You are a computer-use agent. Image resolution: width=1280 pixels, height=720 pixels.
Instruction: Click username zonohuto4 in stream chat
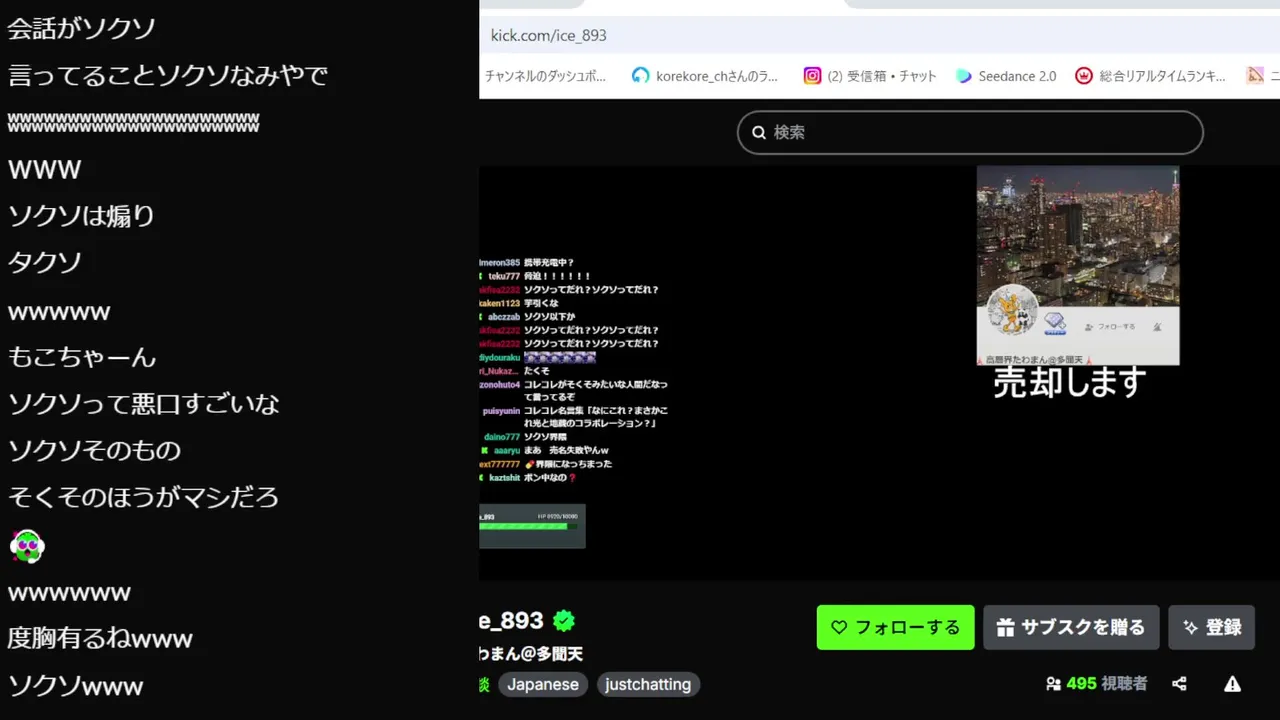click(500, 384)
